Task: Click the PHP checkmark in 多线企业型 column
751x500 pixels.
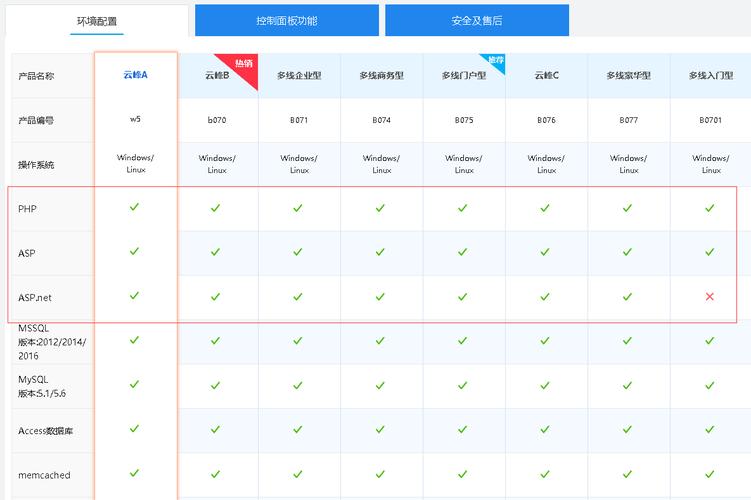Action: (298, 208)
